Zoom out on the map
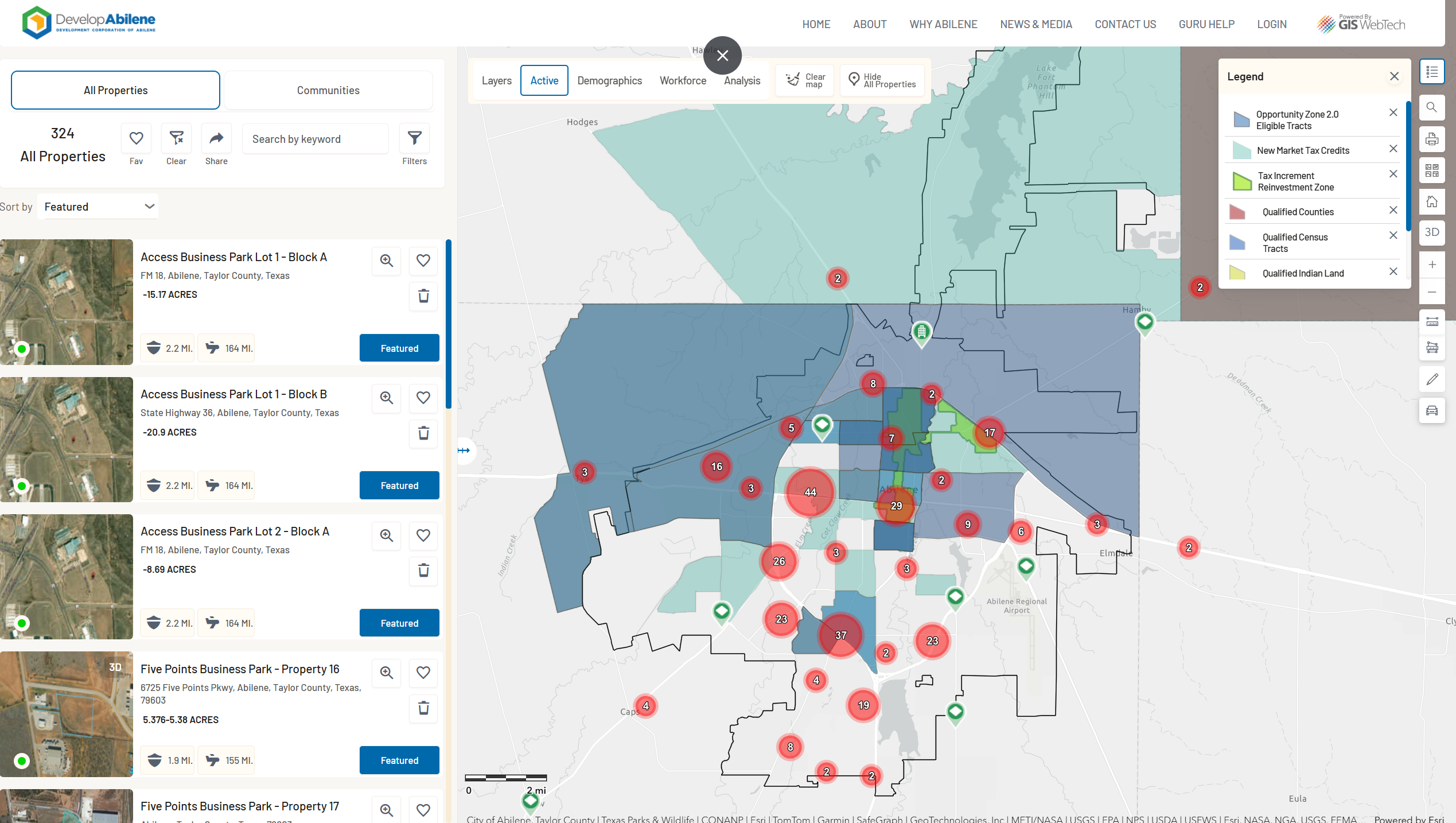The width and height of the screenshot is (1456, 823). 1432,292
